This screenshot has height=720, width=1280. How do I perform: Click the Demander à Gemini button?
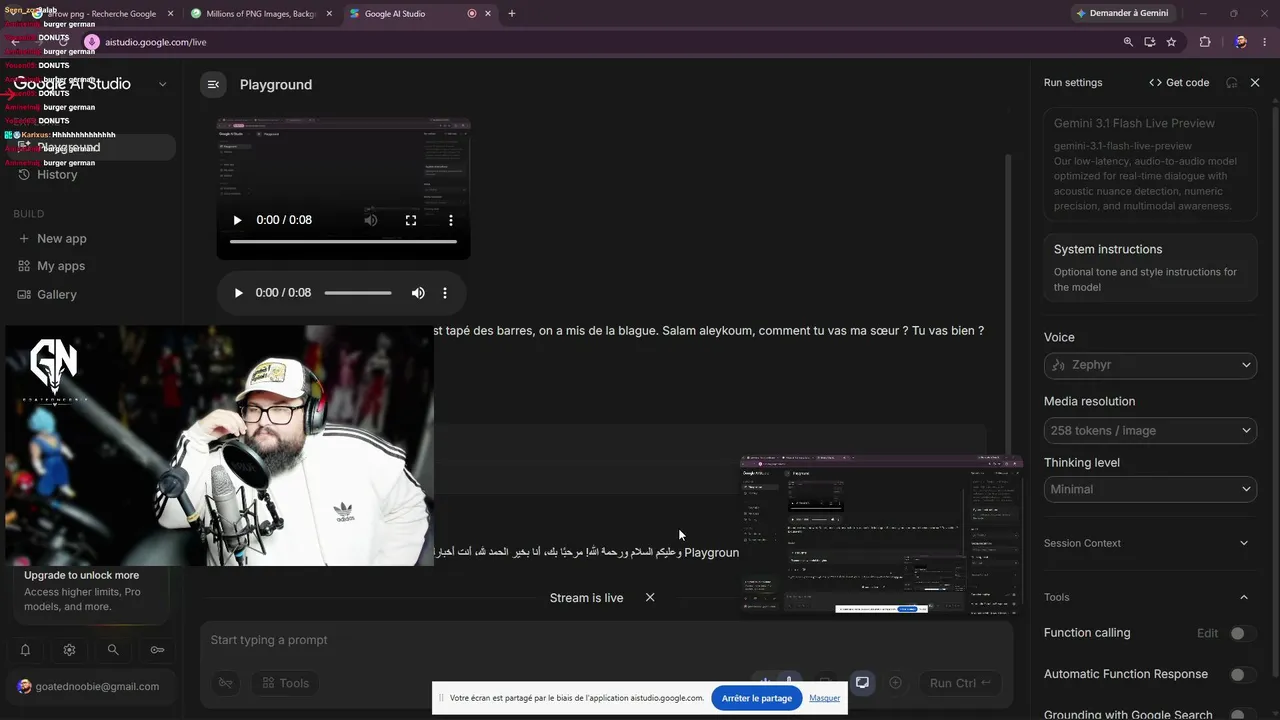coord(1123,14)
